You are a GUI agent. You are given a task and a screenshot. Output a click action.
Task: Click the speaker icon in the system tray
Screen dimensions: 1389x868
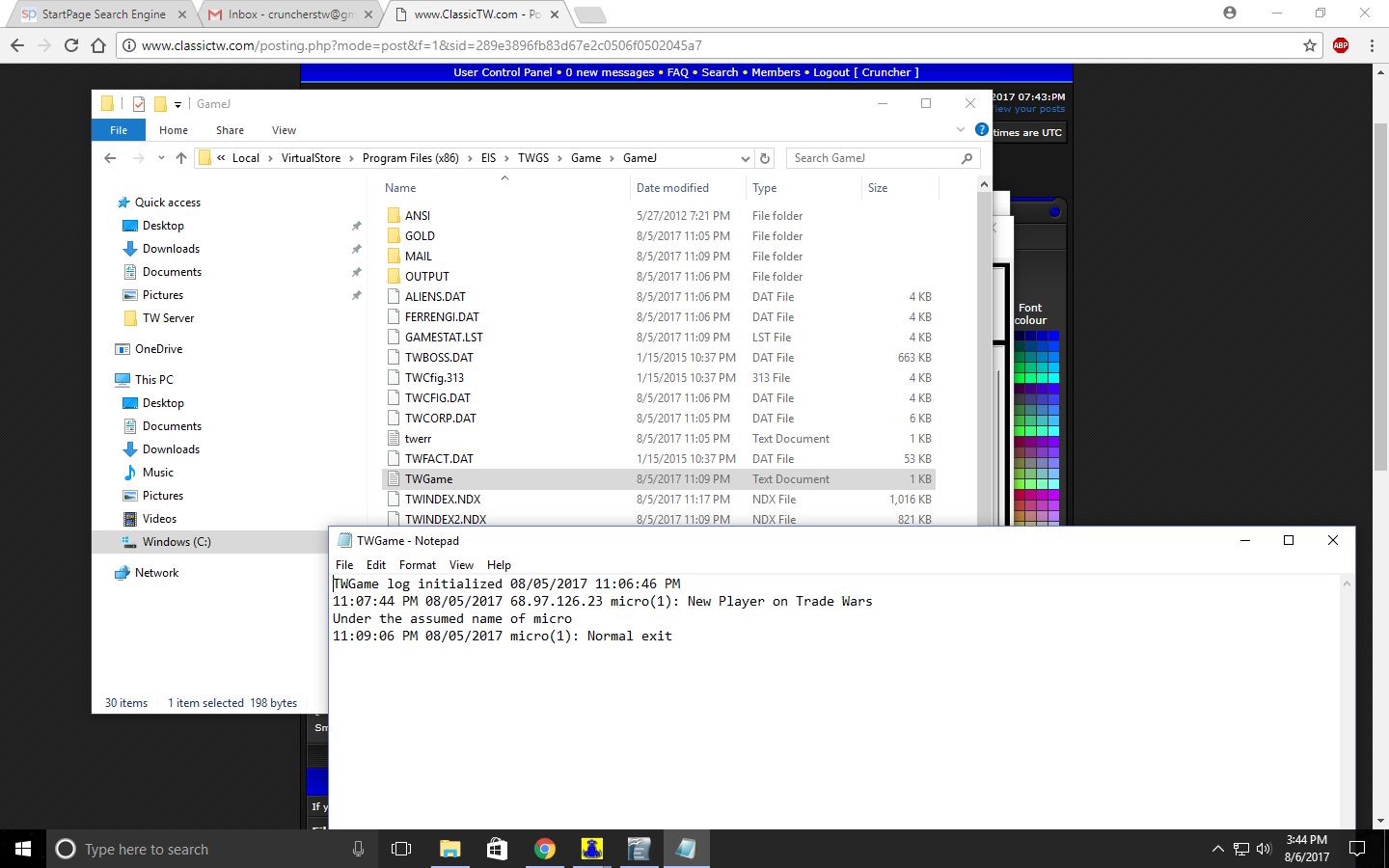(1264, 849)
